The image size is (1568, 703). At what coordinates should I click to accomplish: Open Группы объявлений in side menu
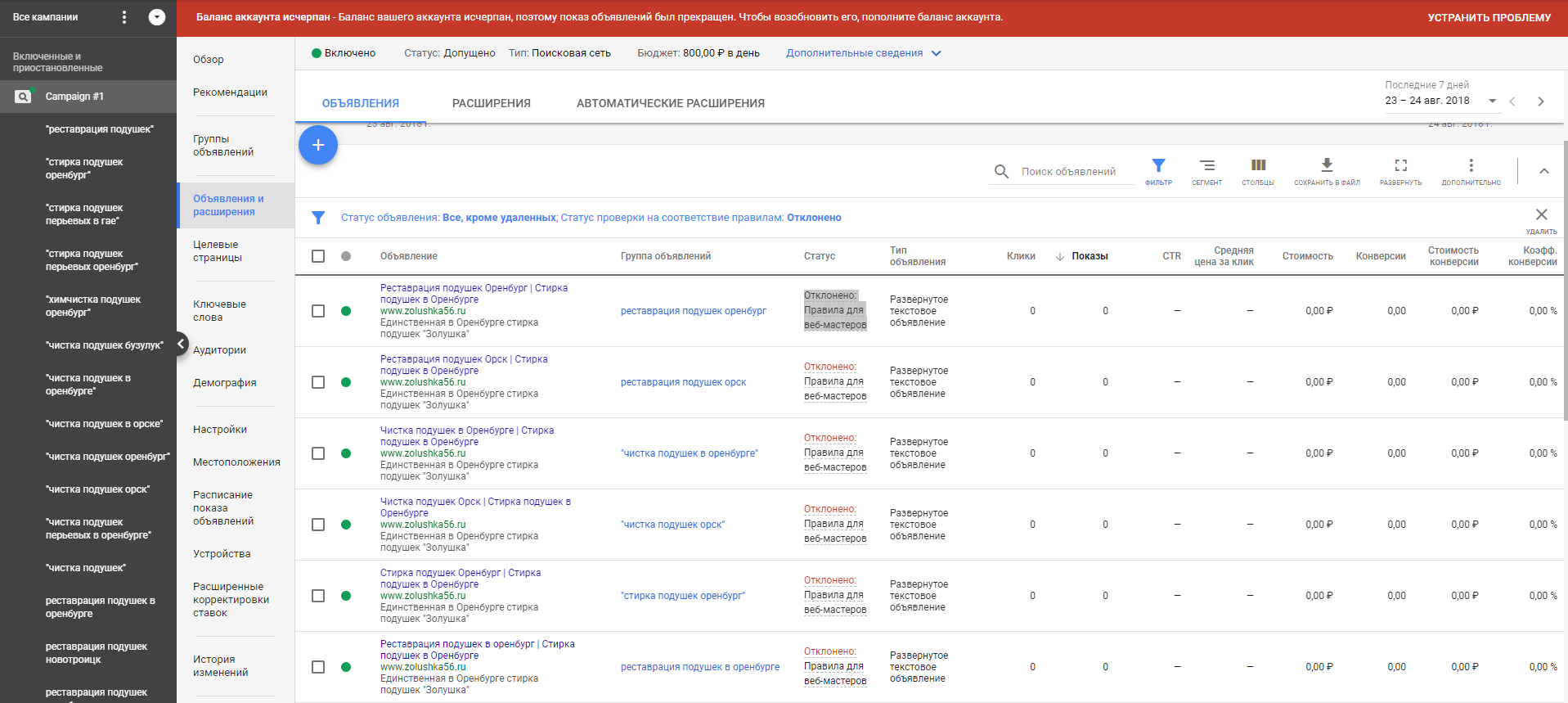223,146
